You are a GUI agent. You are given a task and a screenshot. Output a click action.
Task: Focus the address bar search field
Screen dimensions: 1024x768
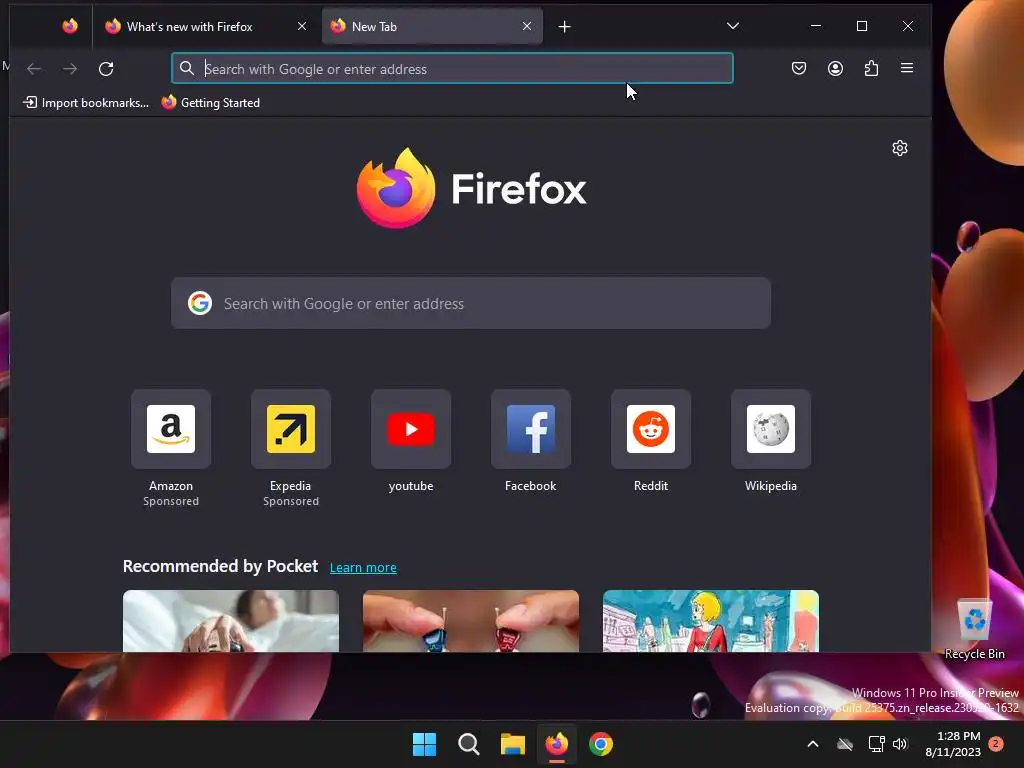click(452, 69)
